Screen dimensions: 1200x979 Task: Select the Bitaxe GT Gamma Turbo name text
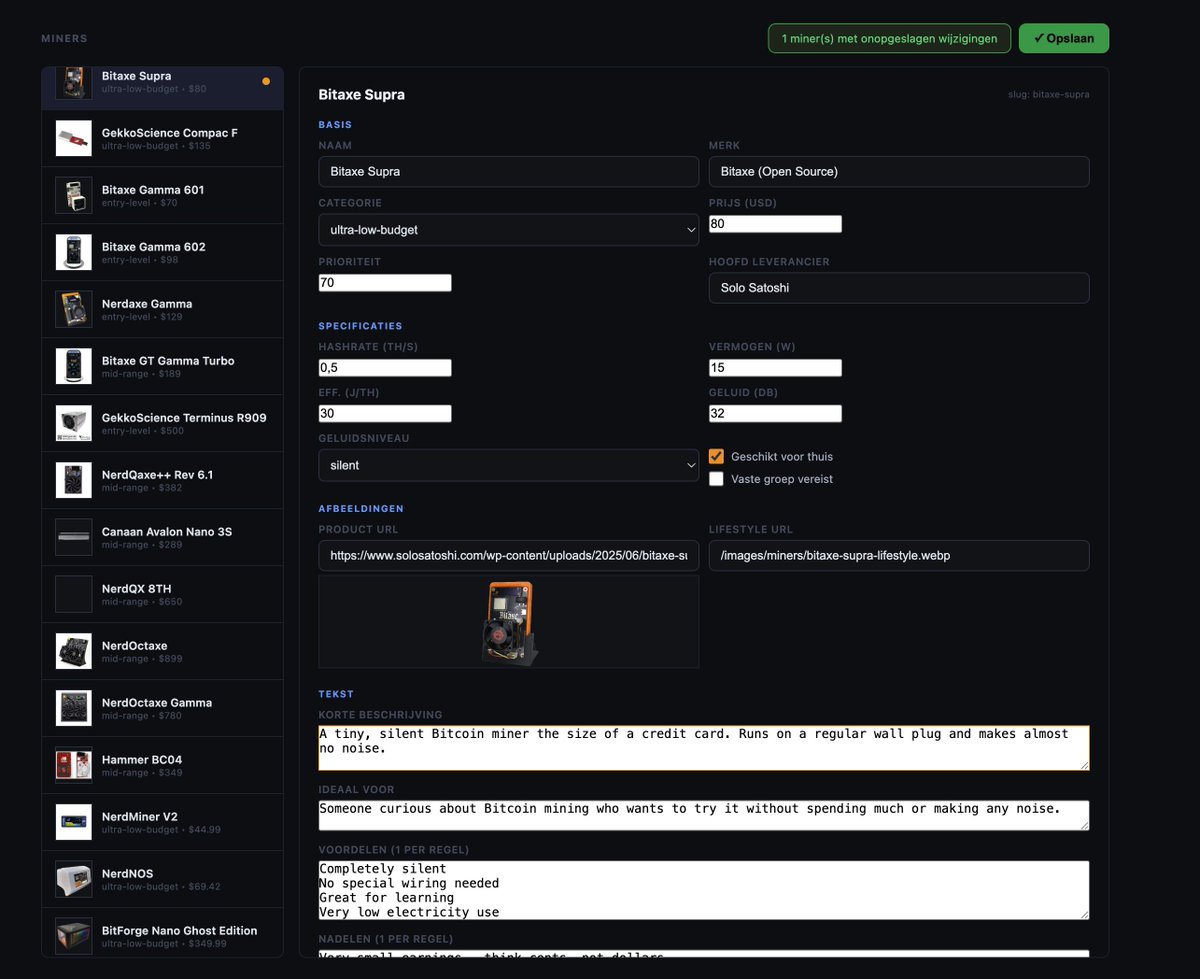pyautogui.click(x=168, y=361)
